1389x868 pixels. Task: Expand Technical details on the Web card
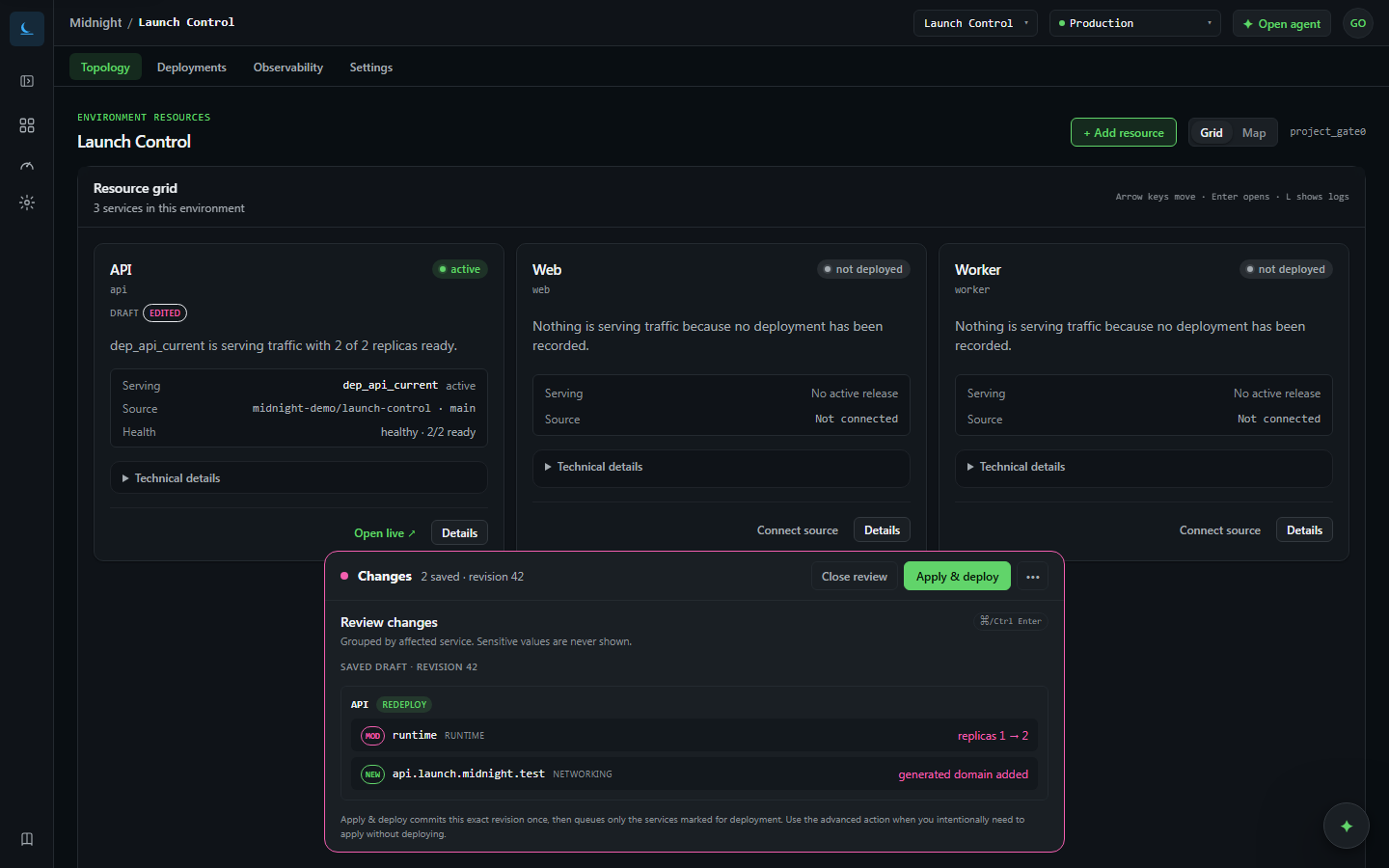(x=722, y=467)
